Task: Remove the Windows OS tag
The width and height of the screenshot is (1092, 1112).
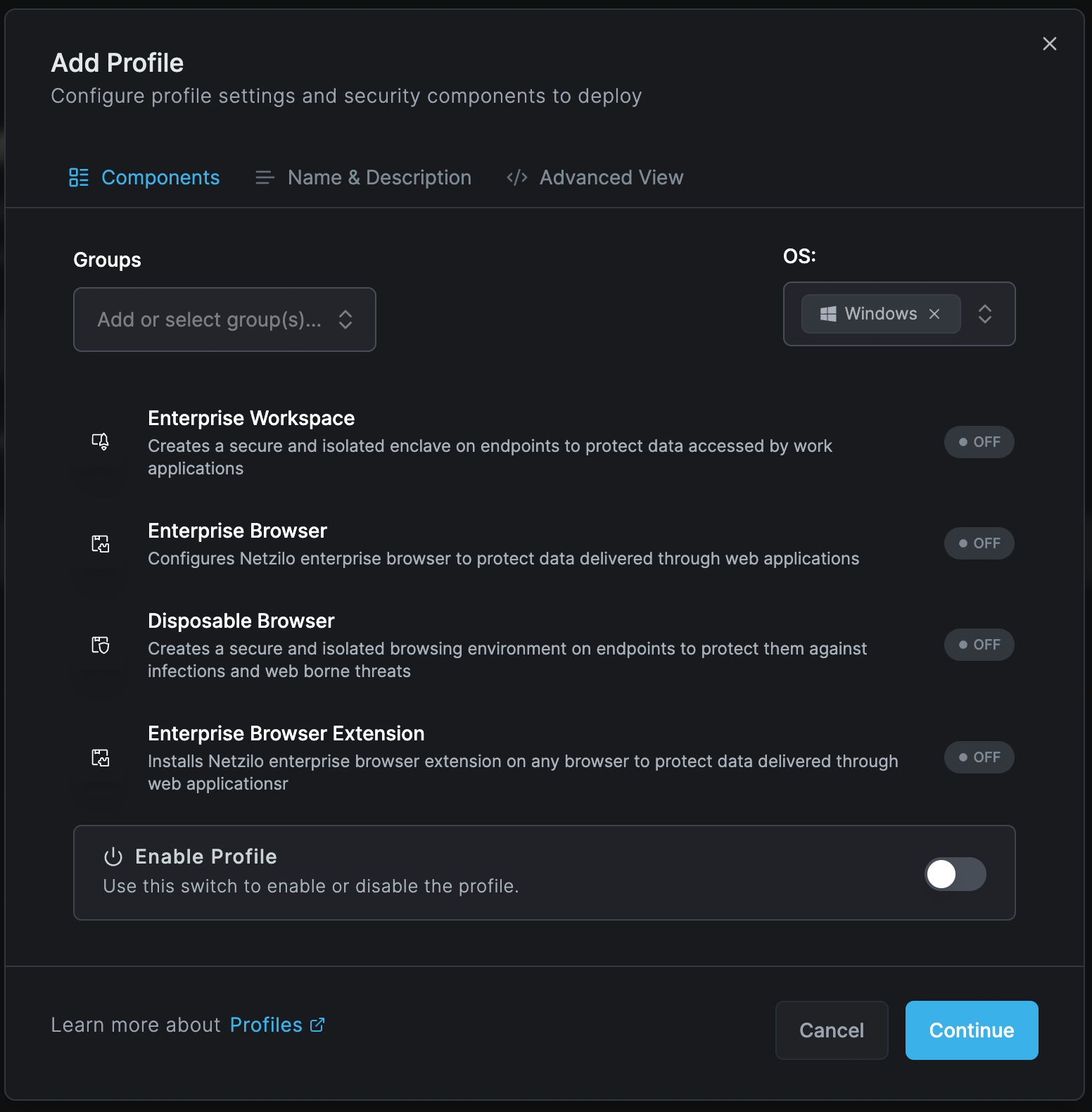Action: pos(934,314)
